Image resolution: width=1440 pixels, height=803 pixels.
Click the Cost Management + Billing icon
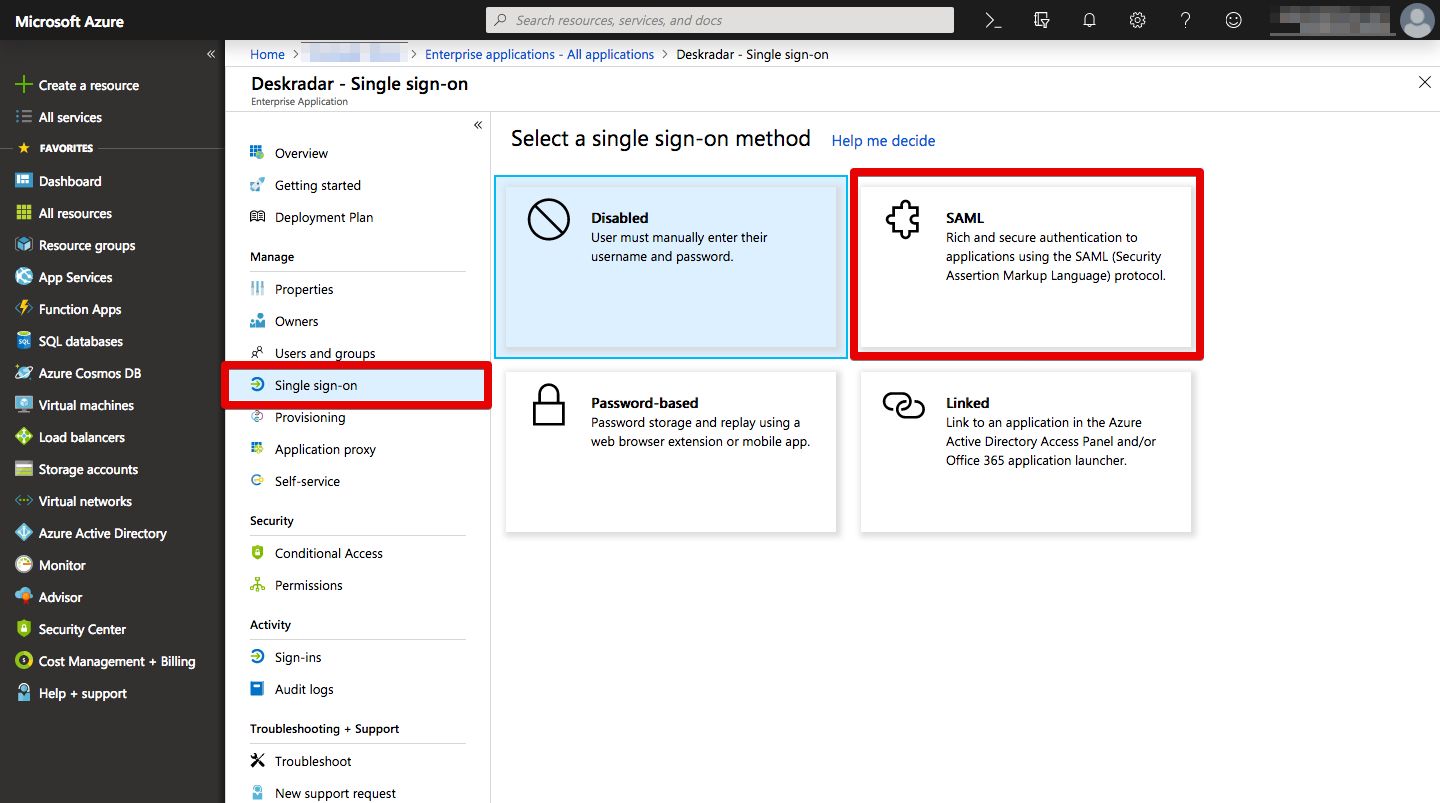coord(23,661)
